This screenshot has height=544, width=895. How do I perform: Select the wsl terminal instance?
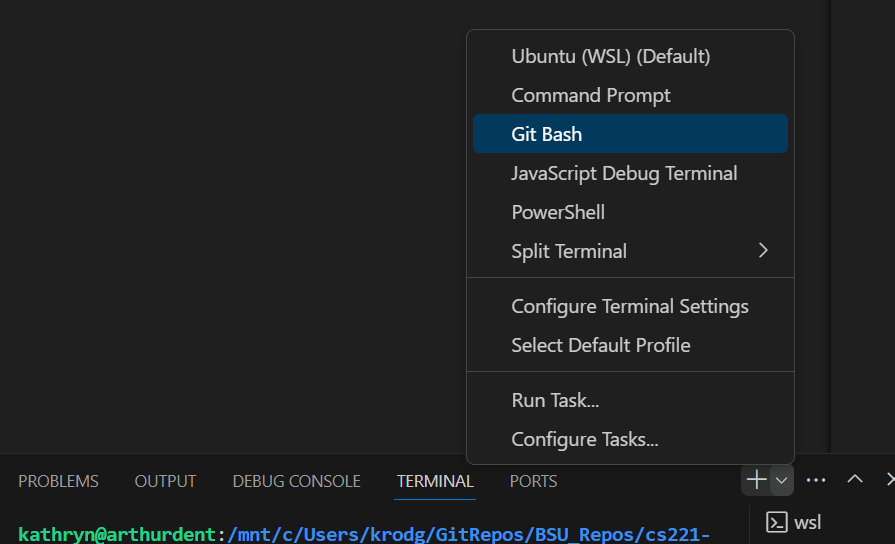tap(795, 522)
